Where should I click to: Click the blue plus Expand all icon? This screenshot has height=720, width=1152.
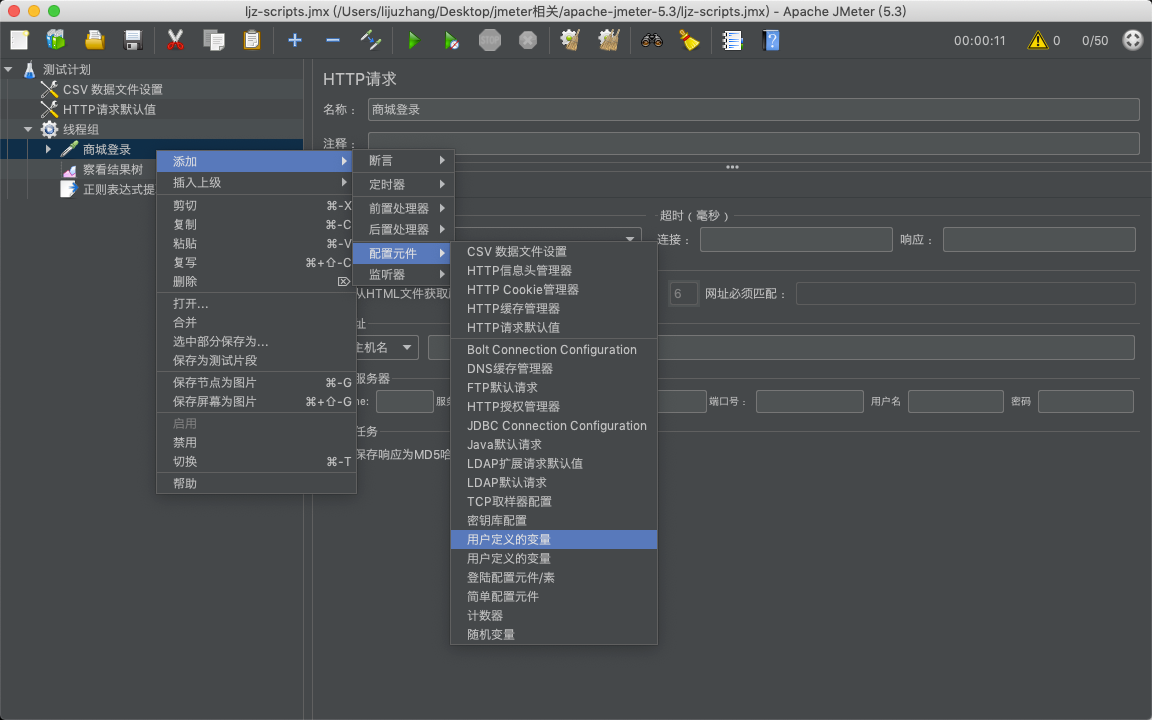pos(295,40)
